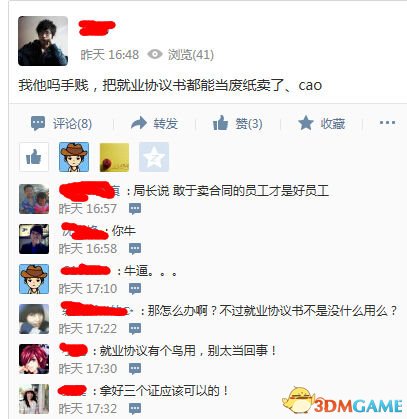Open the three-dot more options menu

pyautogui.click(x=387, y=123)
